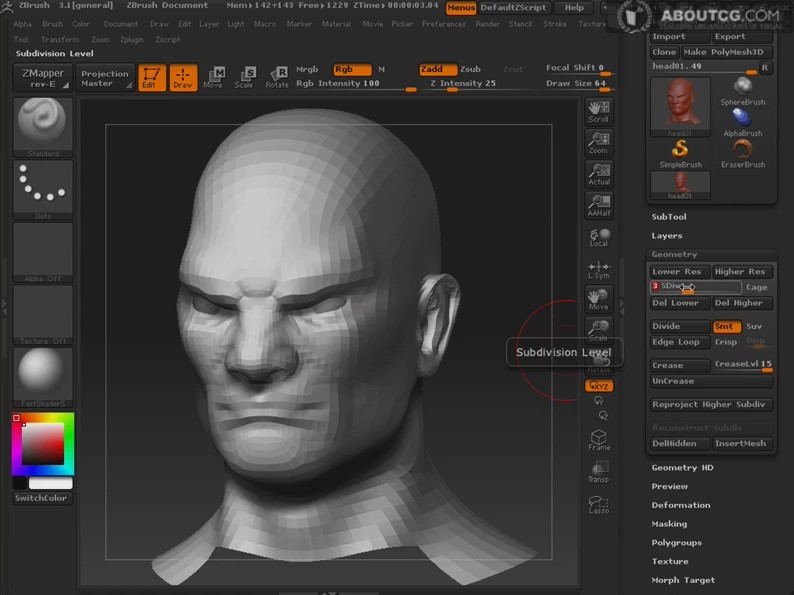Expand the Layers panel
The height and width of the screenshot is (595, 794).
667,235
